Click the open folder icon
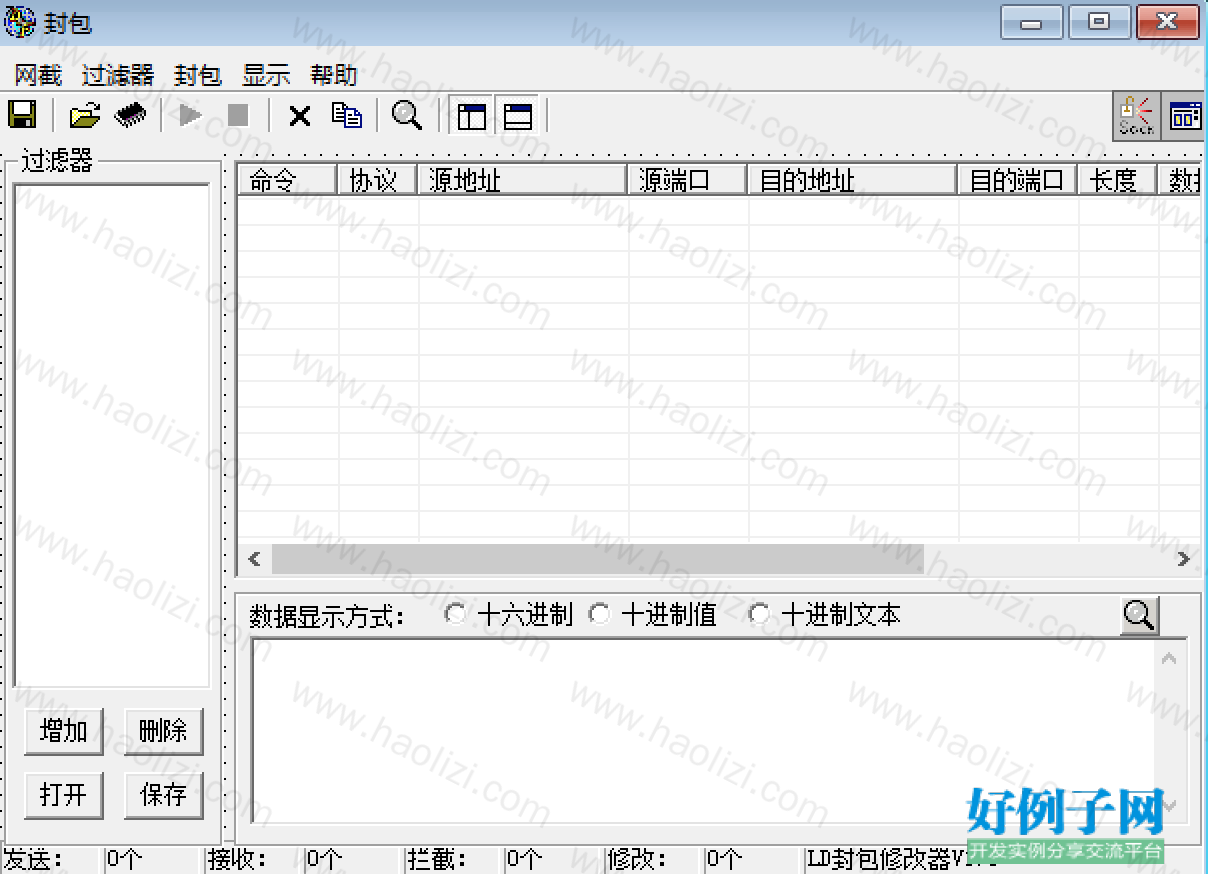 click(x=85, y=115)
